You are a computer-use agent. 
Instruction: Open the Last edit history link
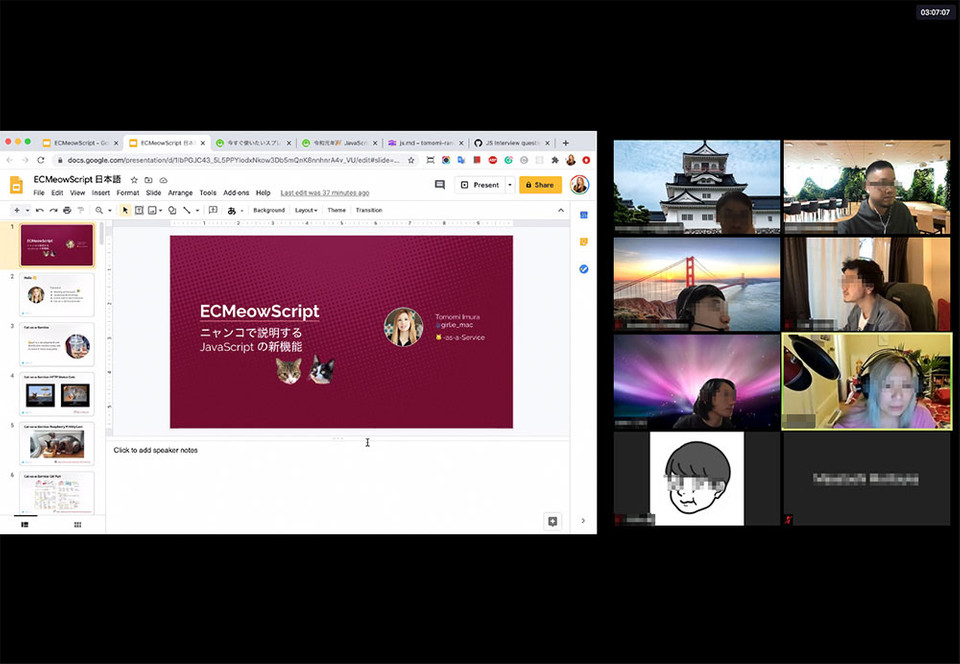click(x=325, y=193)
